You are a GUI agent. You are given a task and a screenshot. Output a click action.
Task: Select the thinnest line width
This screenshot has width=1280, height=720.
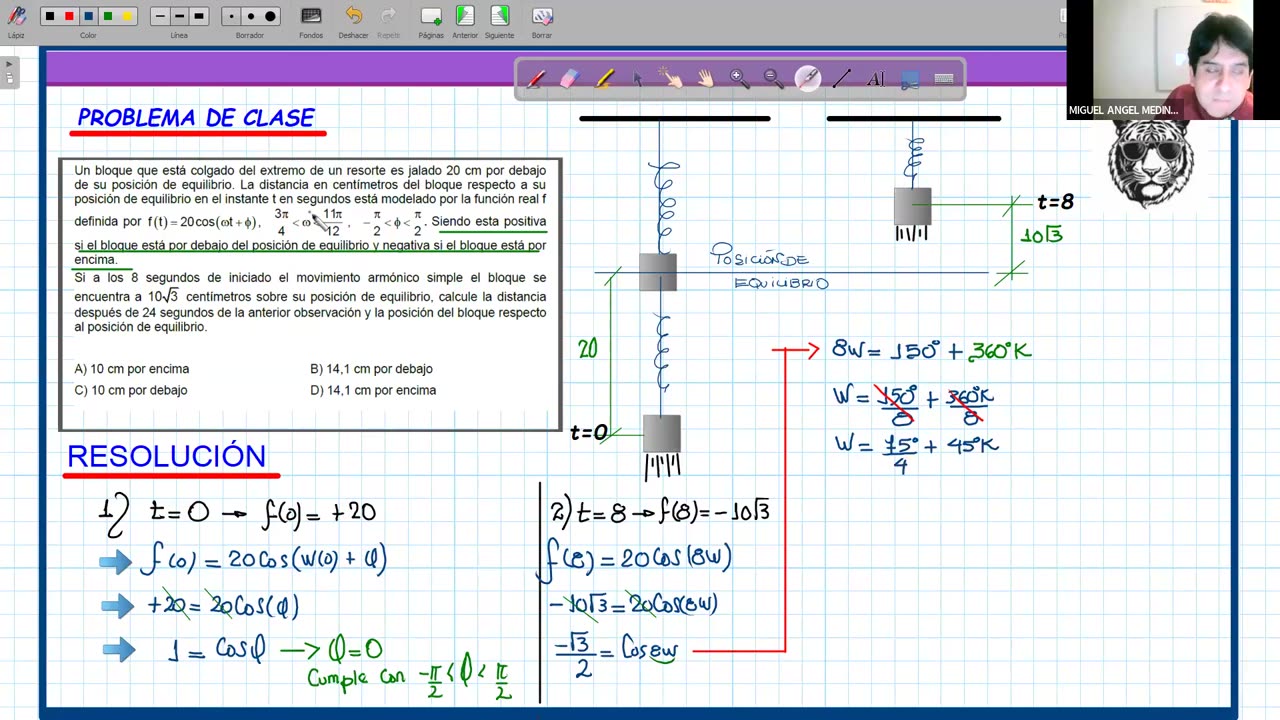coord(160,16)
